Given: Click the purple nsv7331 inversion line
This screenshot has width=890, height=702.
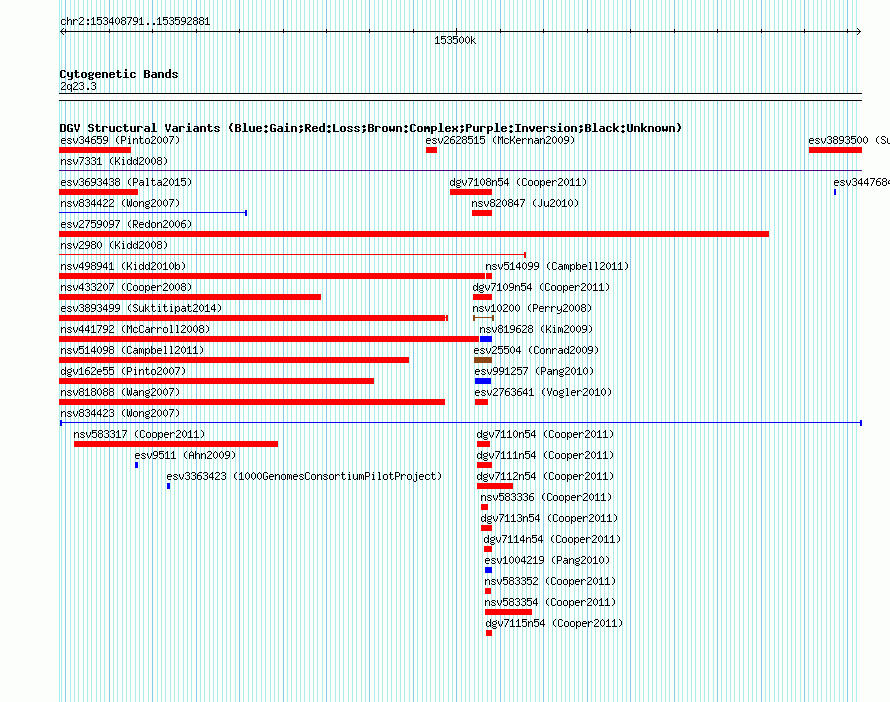Looking at the screenshot, I should (460, 170).
